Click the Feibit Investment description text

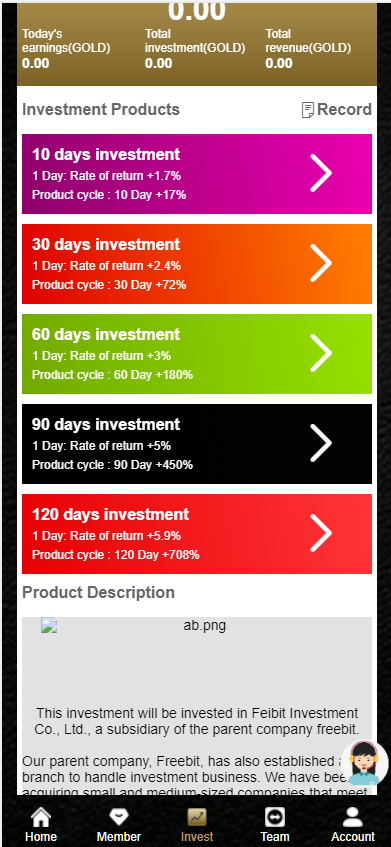[197, 721]
